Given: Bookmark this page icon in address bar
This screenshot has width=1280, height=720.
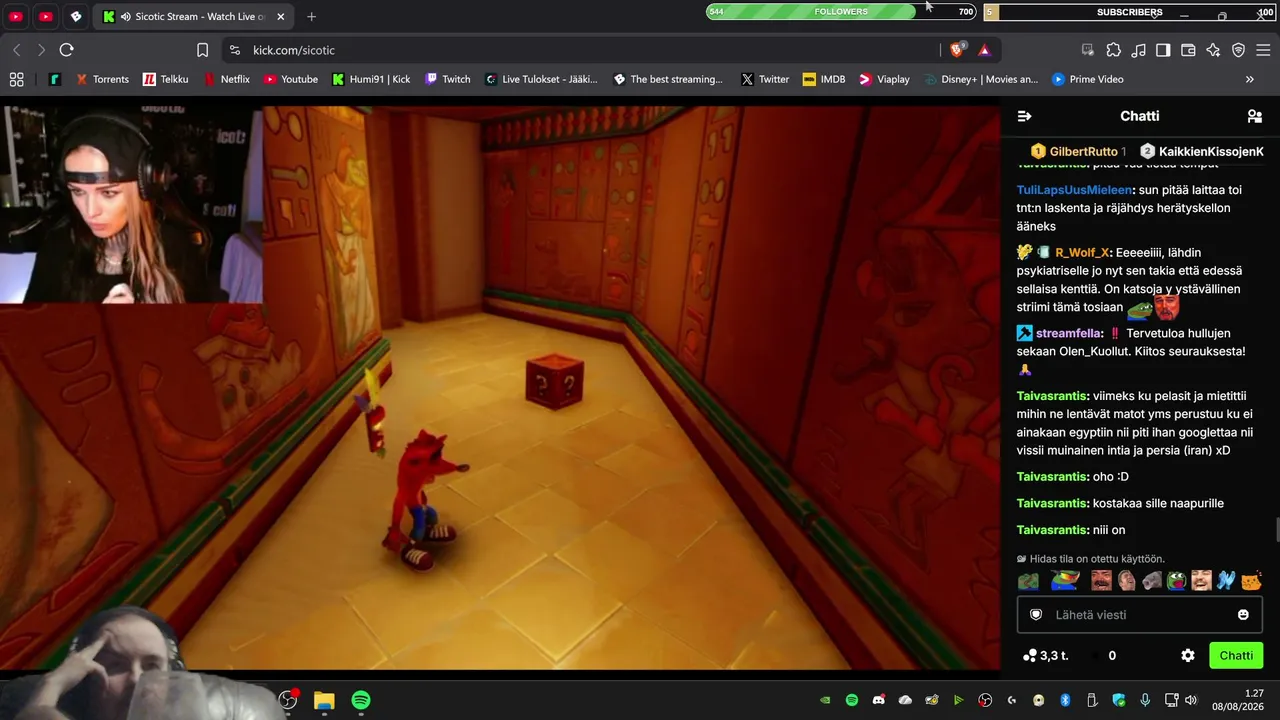Looking at the screenshot, I should point(202,50).
